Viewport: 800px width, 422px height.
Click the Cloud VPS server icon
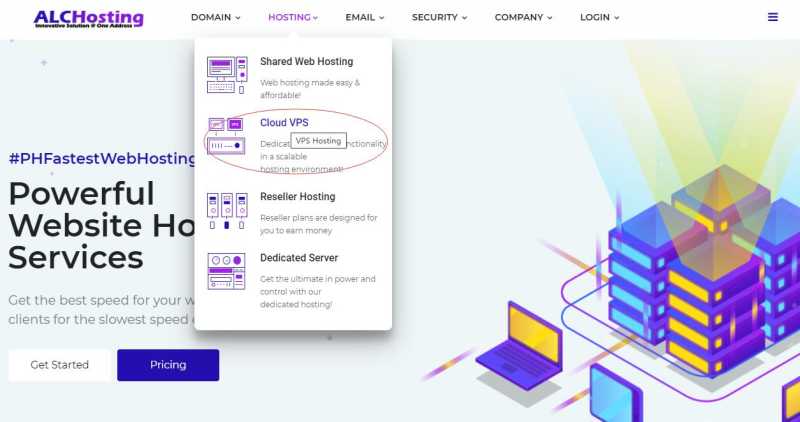(227, 136)
